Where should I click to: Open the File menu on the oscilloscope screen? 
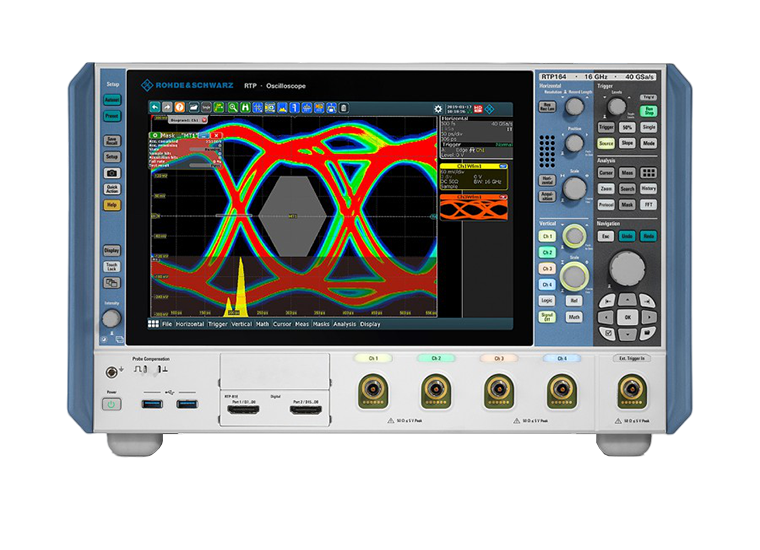point(167,324)
